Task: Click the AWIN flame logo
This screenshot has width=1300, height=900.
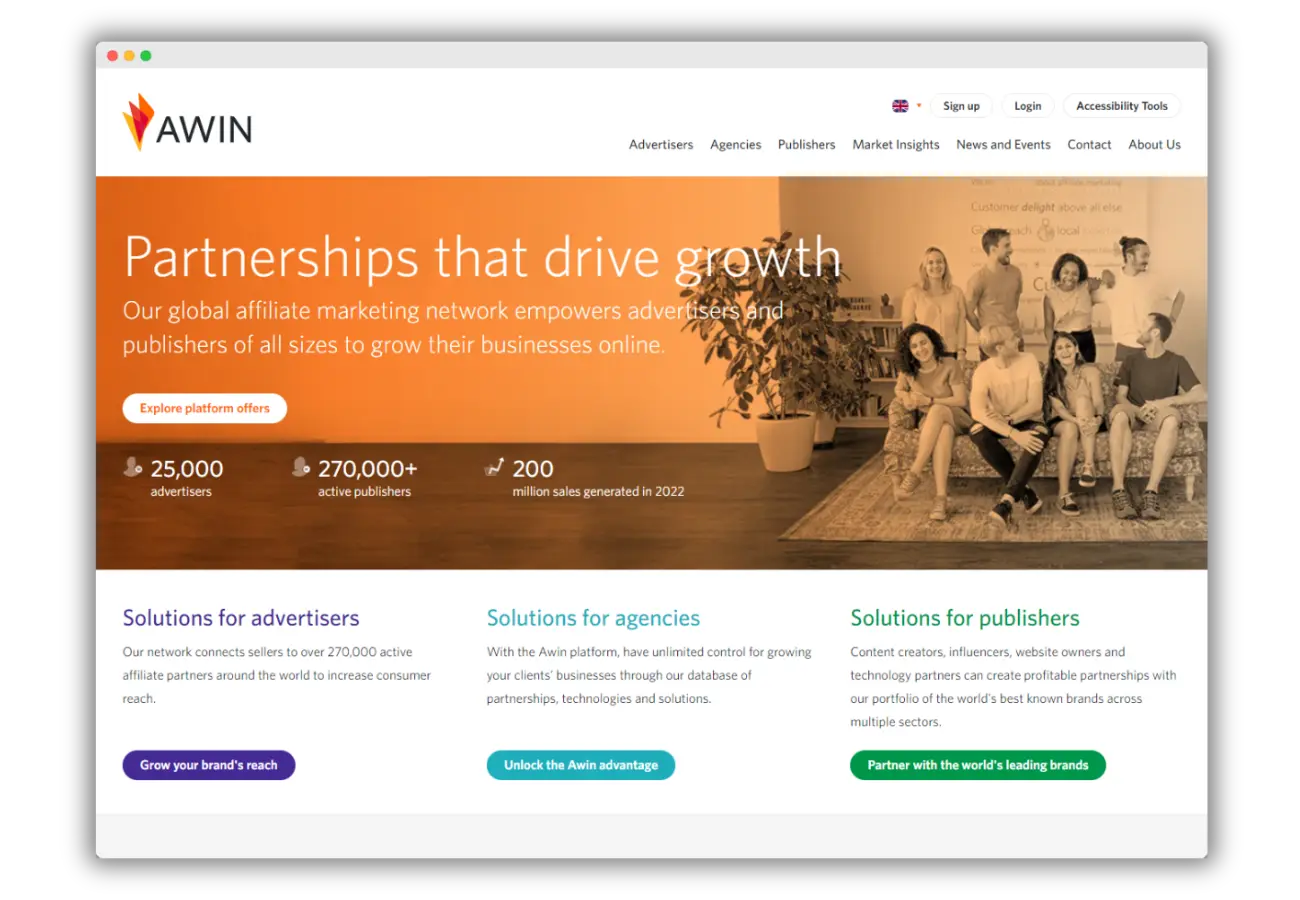Action: tap(139, 122)
